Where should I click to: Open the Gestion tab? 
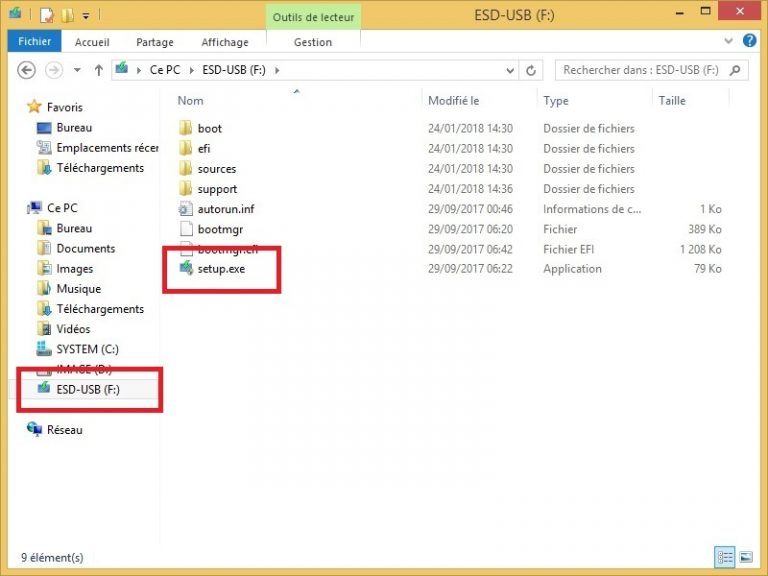[313, 42]
